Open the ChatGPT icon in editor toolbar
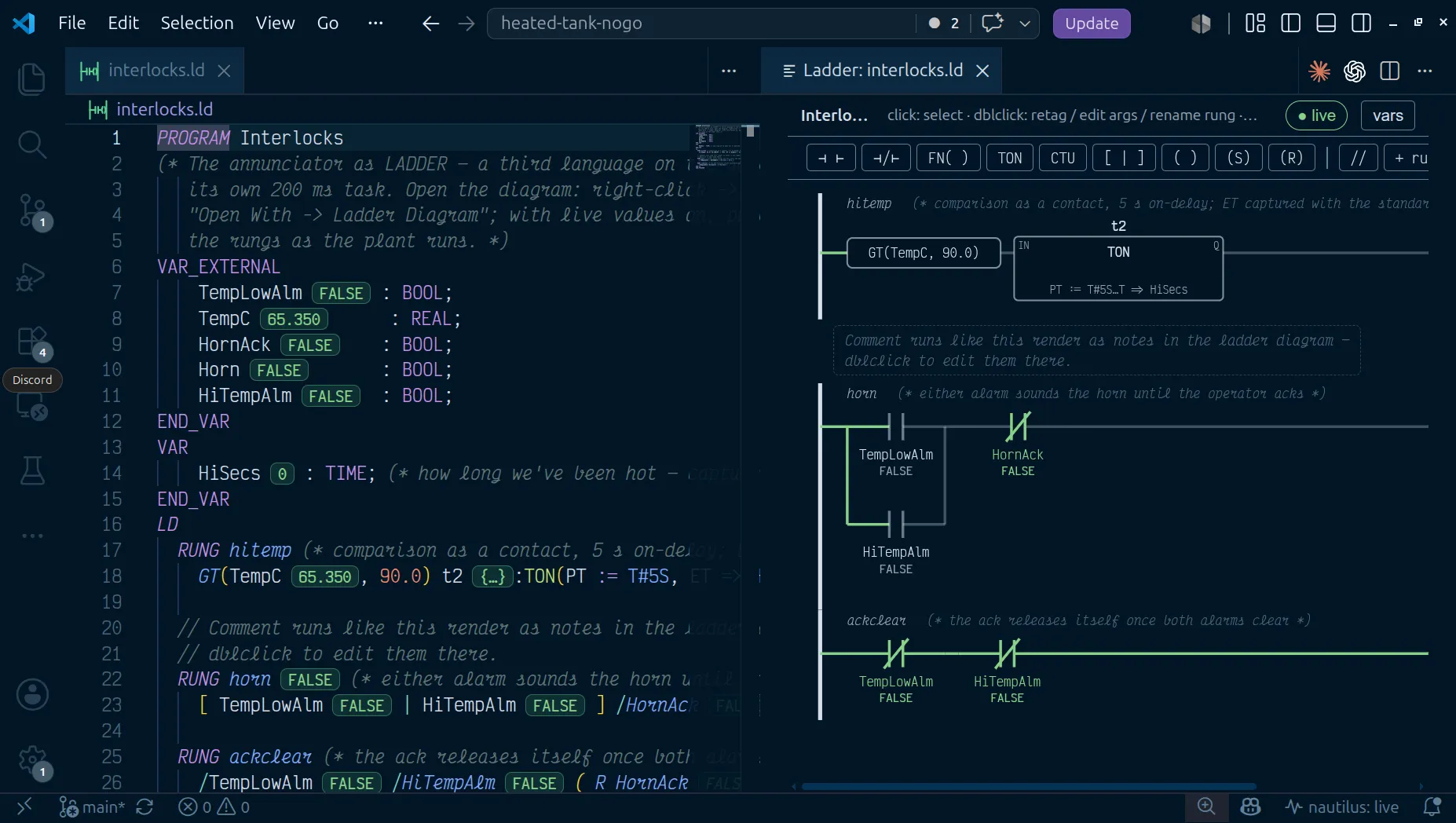The width and height of the screenshot is (1456, 823). coord(1355,71)
